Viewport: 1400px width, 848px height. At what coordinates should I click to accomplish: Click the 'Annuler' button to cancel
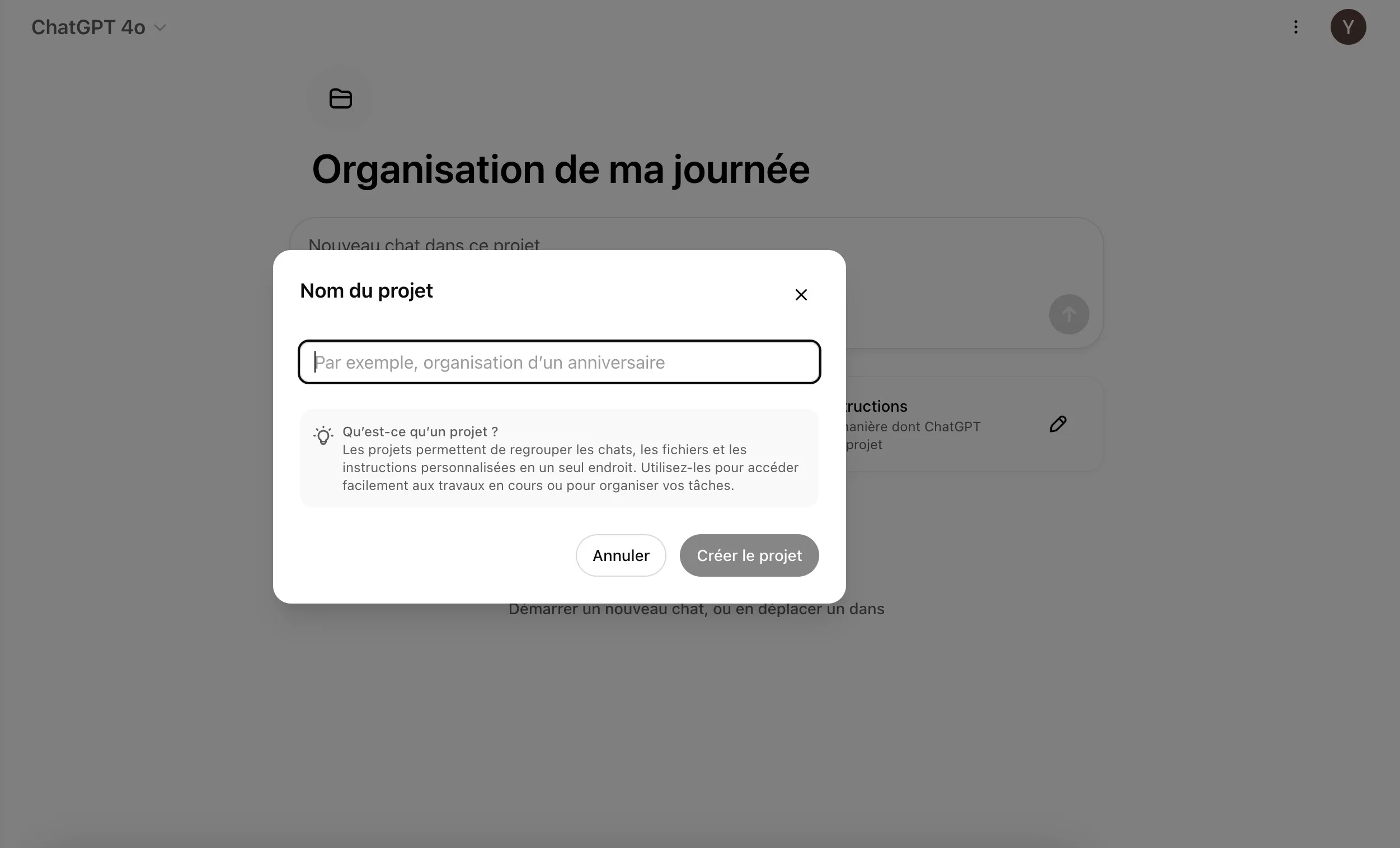point(620,555)
